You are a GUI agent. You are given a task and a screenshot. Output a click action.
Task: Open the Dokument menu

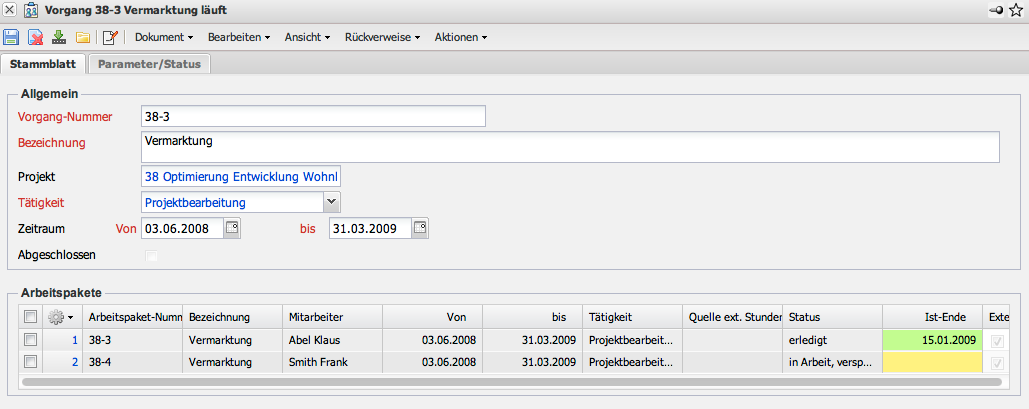coord(163,38)
